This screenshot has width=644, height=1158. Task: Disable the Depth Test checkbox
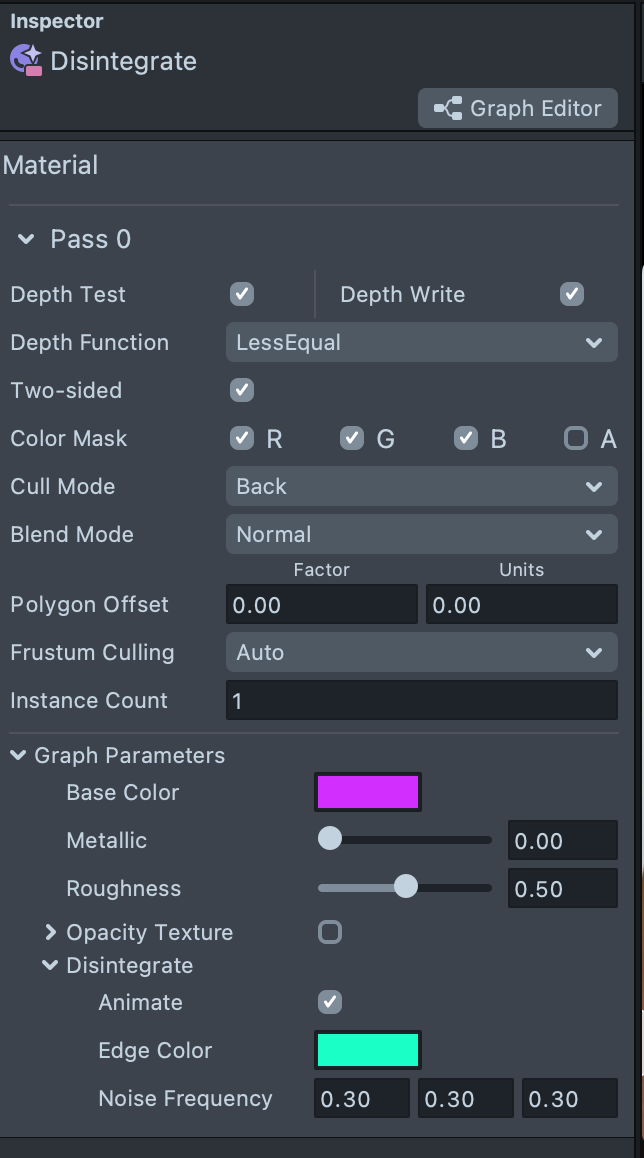[239, 294]
